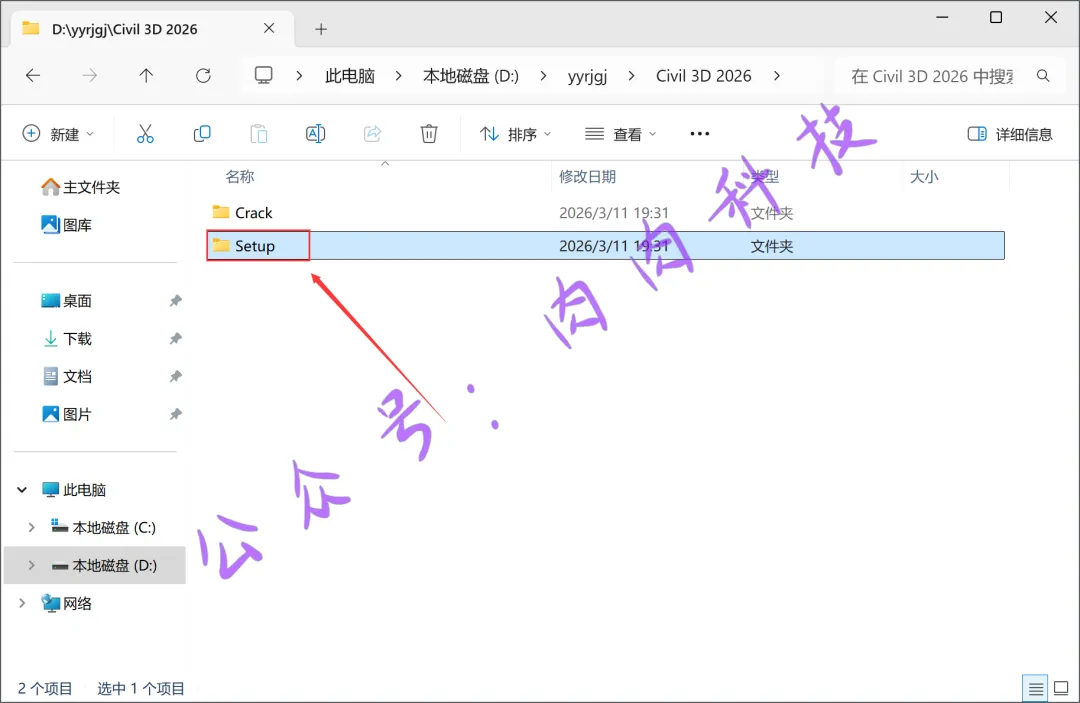The image size is (1080, 703).
Task: Sort by 大小 column header
Action: click(924, 177)
